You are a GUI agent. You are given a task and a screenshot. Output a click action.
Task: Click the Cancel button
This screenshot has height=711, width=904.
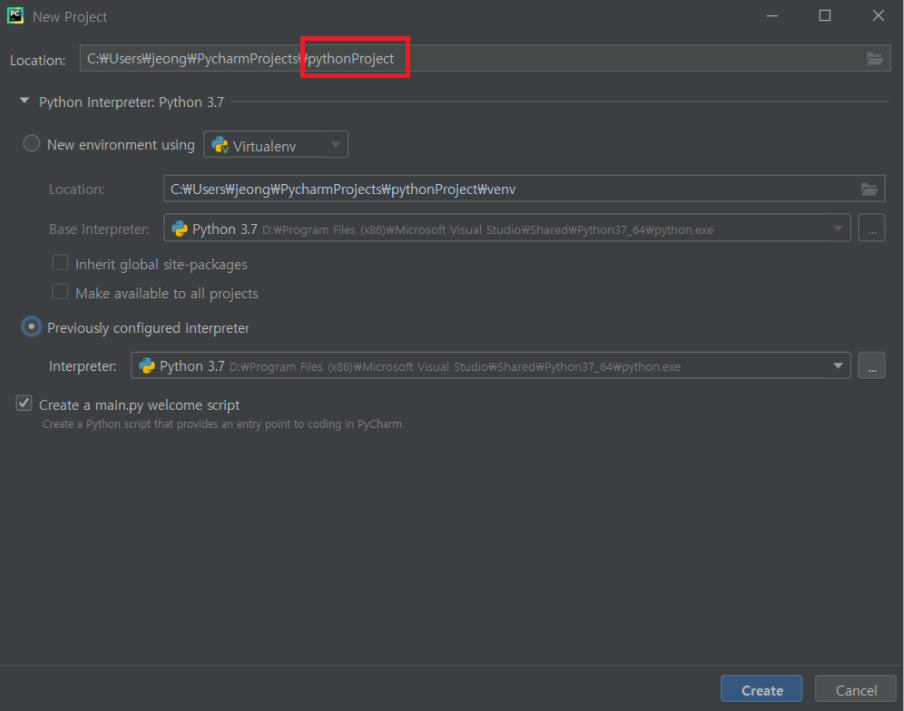(x=856, y=689)
